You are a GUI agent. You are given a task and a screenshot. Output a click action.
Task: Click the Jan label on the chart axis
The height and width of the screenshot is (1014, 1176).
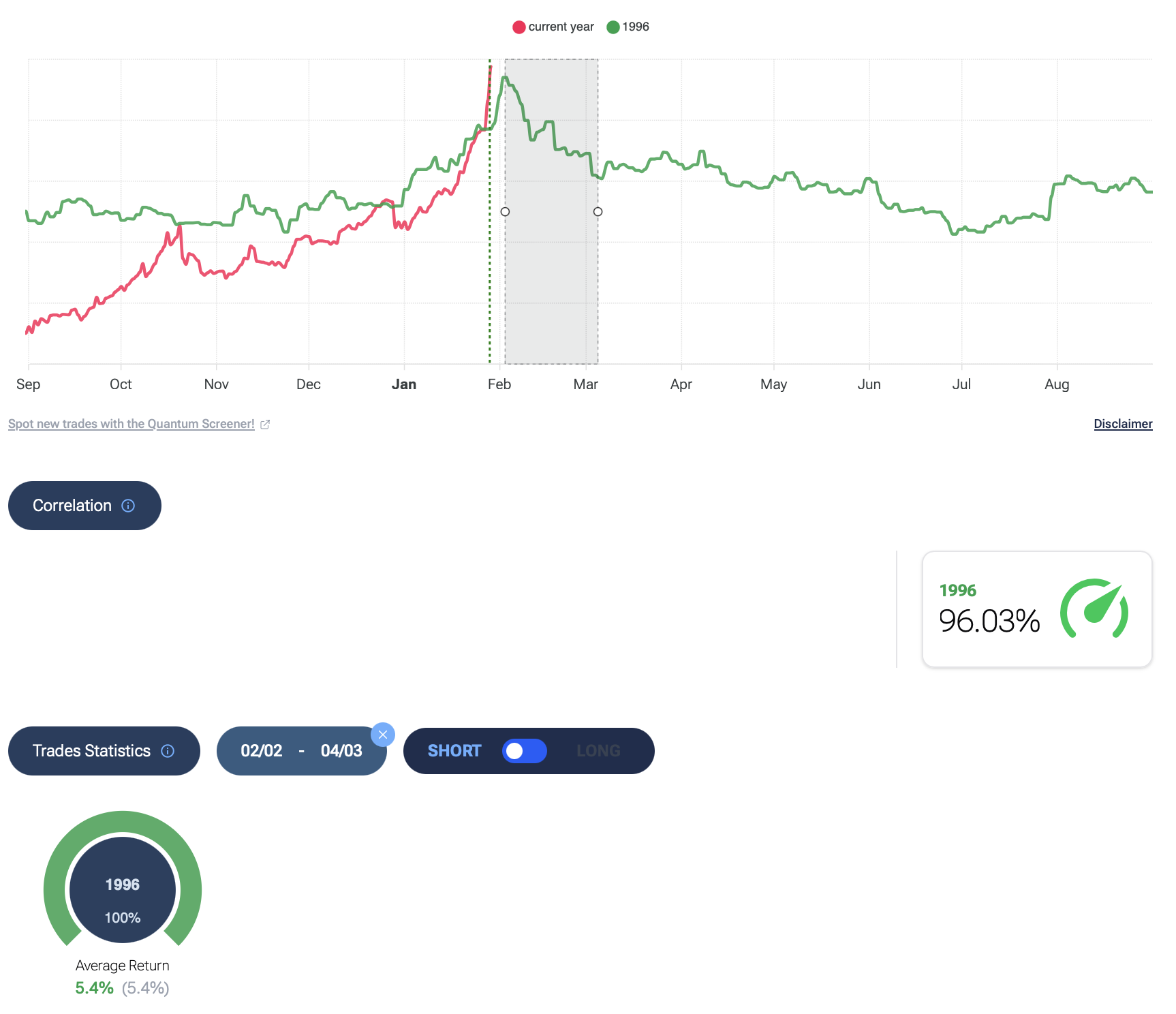(404, 384)
